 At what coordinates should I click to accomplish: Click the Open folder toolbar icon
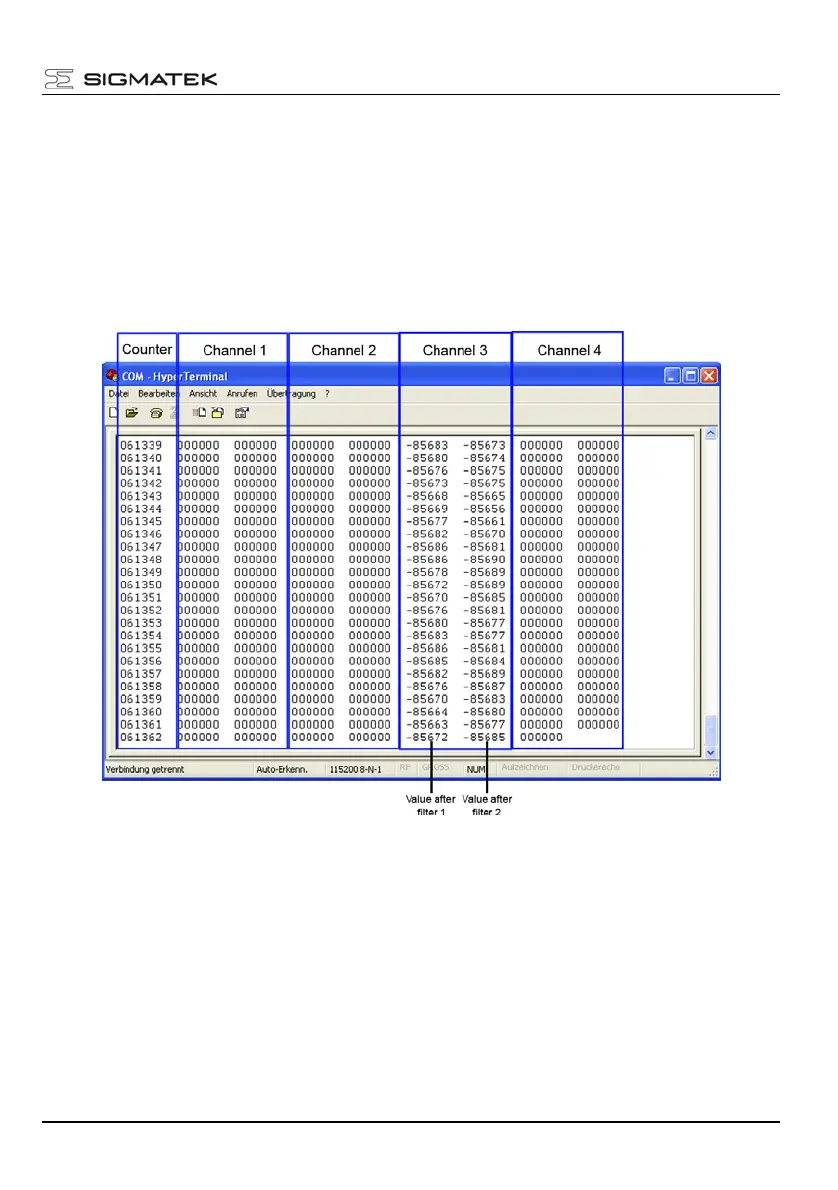coord(132,413)
